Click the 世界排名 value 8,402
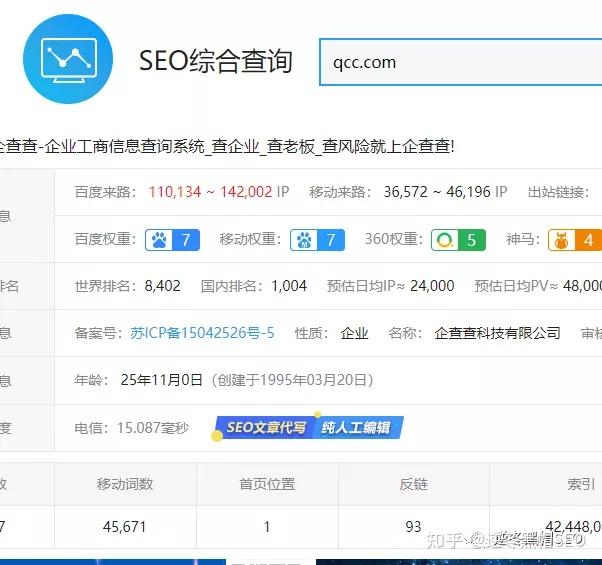This screenshot has width=602, height=565. click(x=162, y=286)
